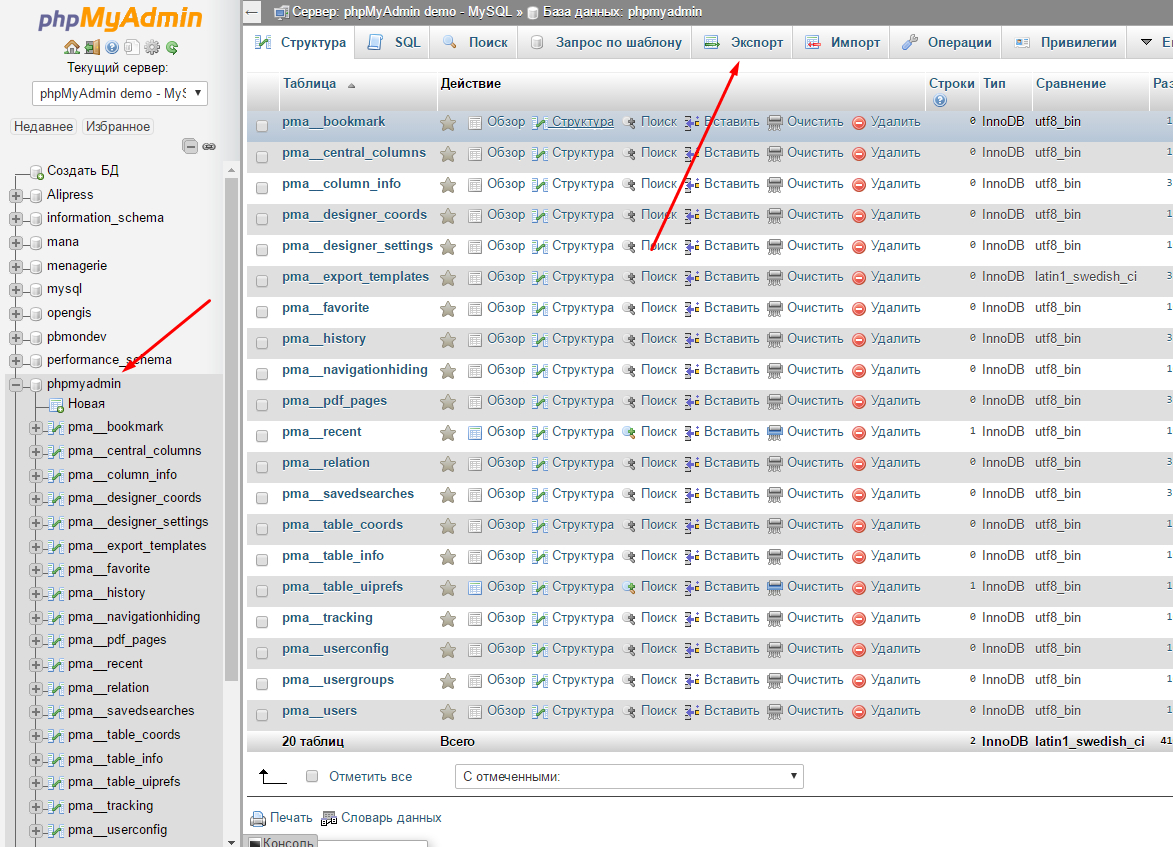Expand pma__tracking in navigation tree

(35, 807)
